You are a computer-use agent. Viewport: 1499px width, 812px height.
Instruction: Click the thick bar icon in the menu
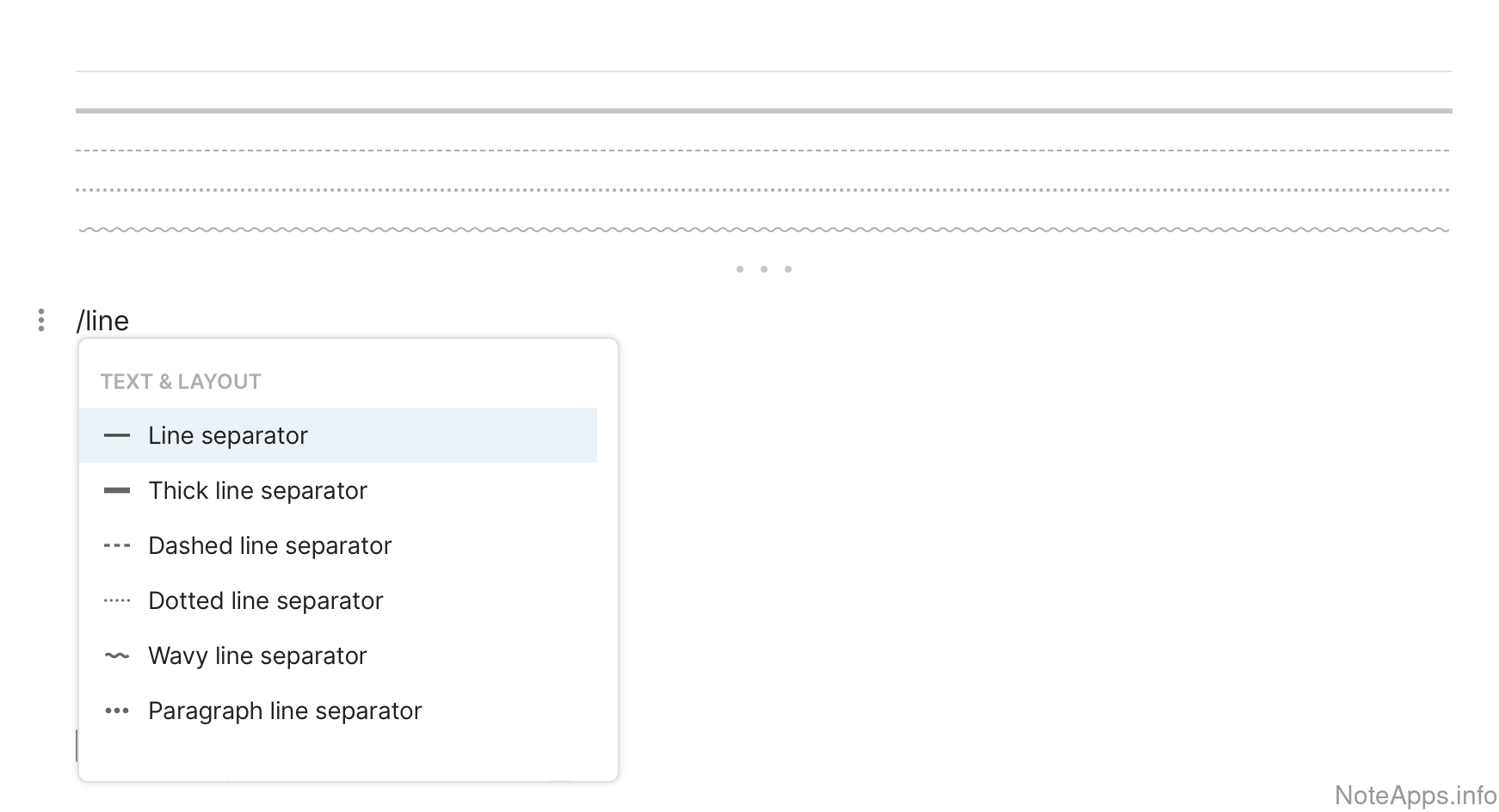point(117,491)
